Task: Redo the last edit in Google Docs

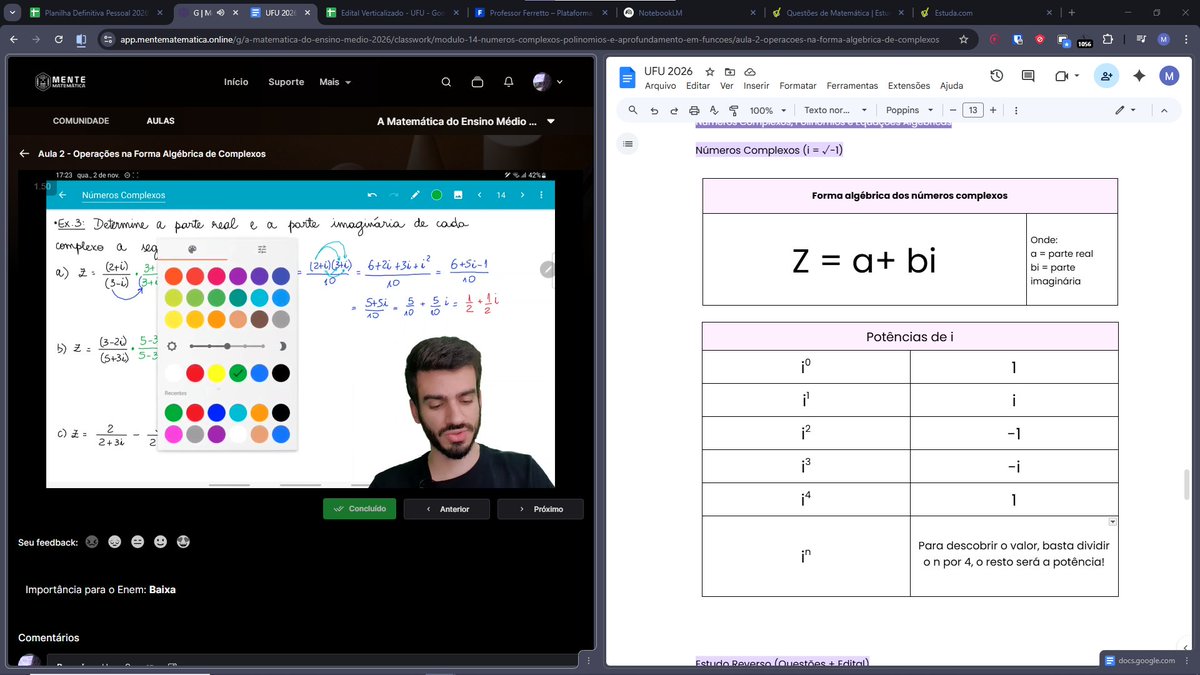Action: (674, 110)
